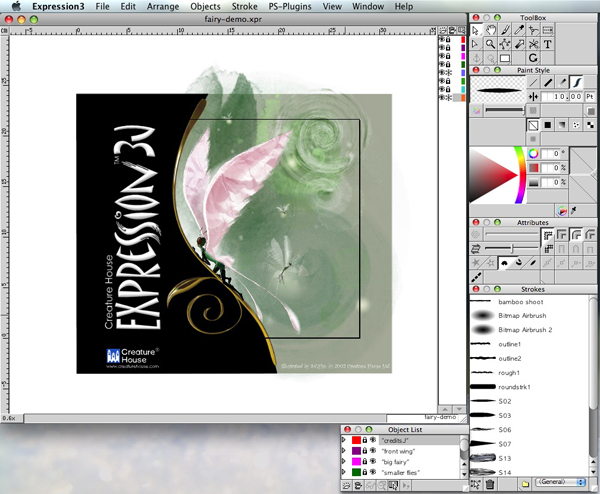The width and height of the screenshot is (600, 494).
Task: Open the Apple menu
Action: [16, 6]
